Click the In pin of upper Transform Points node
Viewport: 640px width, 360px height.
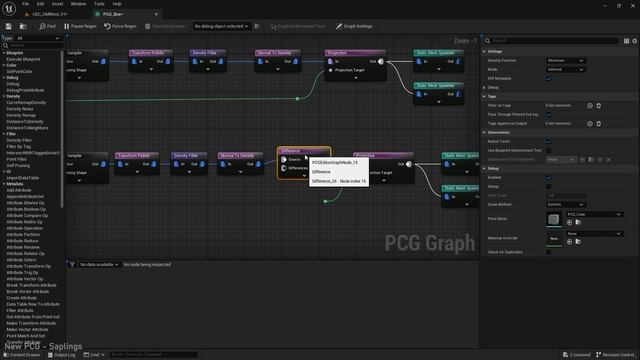[x=134, y=61]
